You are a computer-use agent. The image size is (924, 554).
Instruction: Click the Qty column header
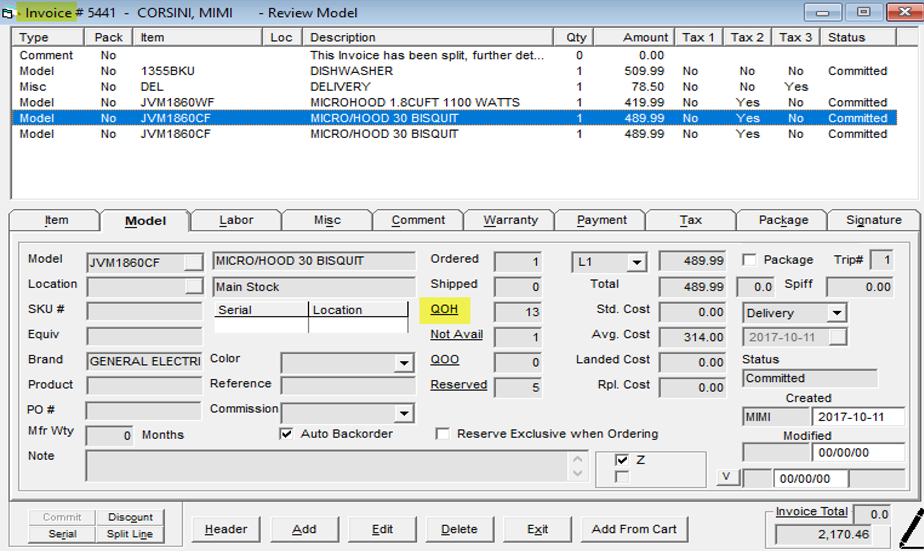coord(574,37)
